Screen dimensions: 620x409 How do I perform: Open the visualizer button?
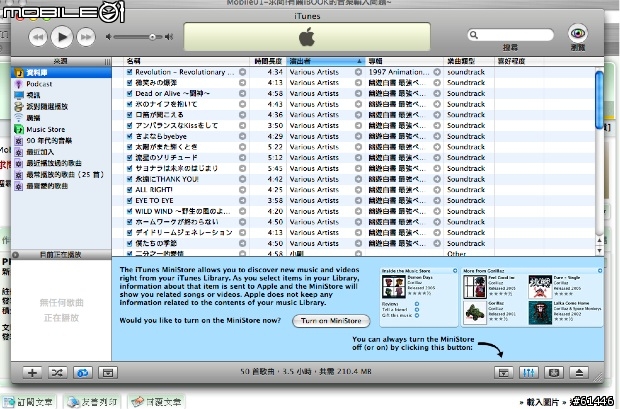[554, 373]
